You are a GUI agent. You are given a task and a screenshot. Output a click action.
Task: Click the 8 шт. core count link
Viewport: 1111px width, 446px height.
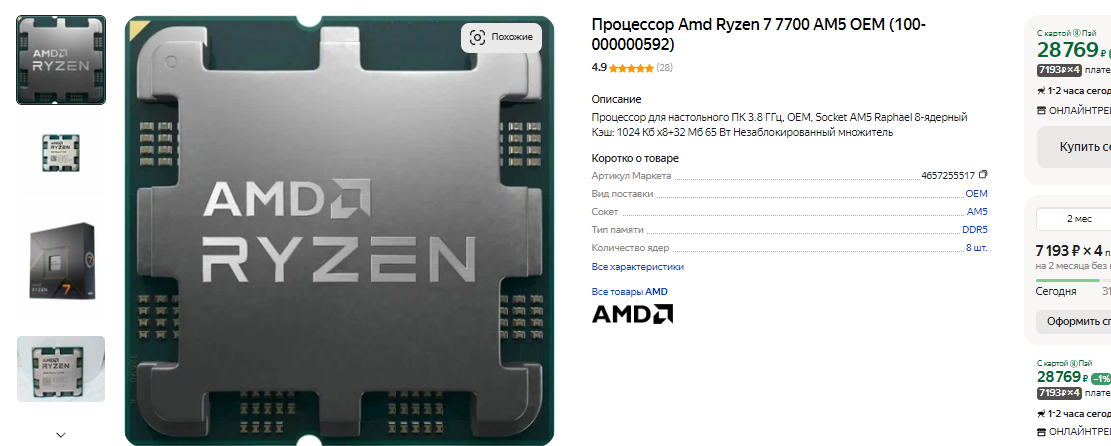(x=976, y=247)
